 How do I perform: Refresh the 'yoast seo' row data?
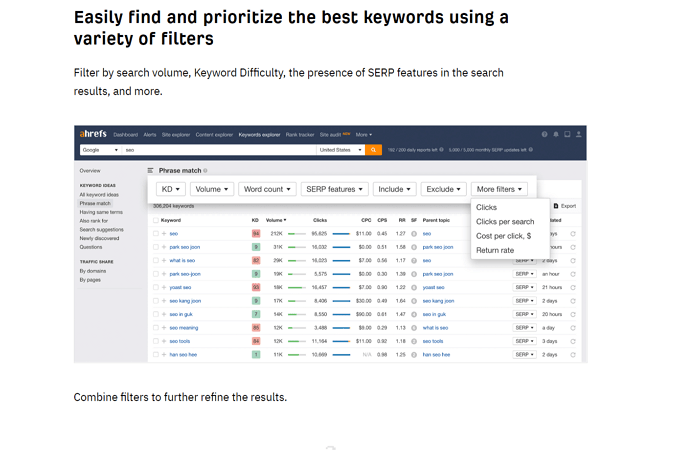[x=573, y=287]
